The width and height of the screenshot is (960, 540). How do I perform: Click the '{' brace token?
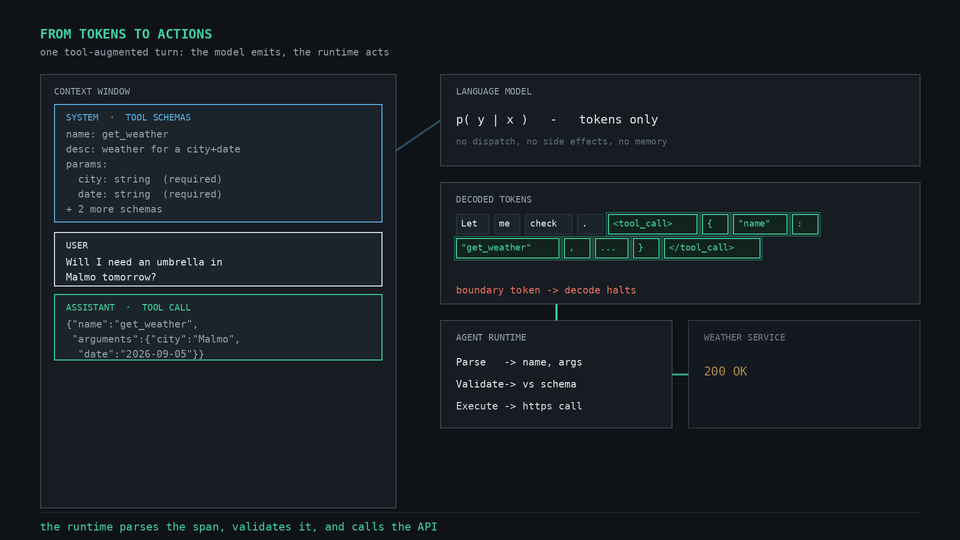(715, 223)
